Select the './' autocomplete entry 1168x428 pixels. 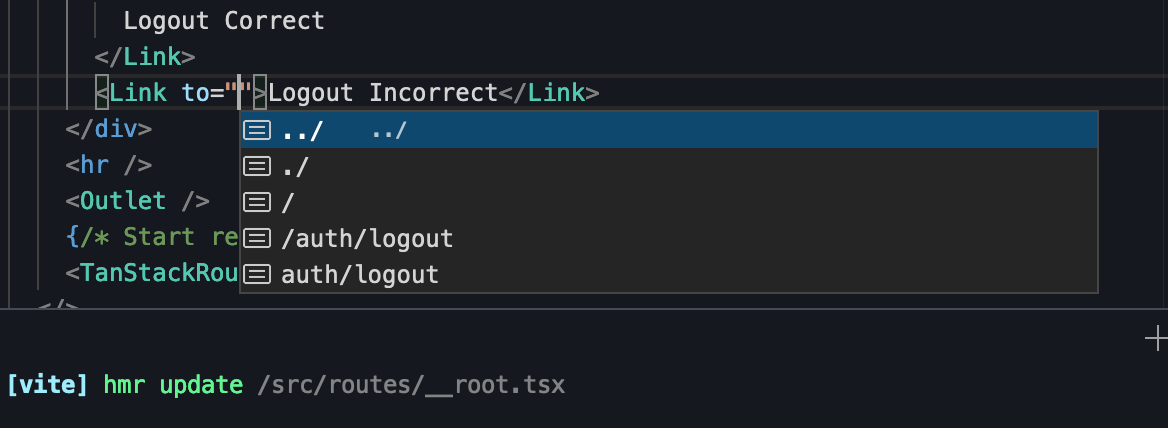pyautogui.click(x=668, y=166)
